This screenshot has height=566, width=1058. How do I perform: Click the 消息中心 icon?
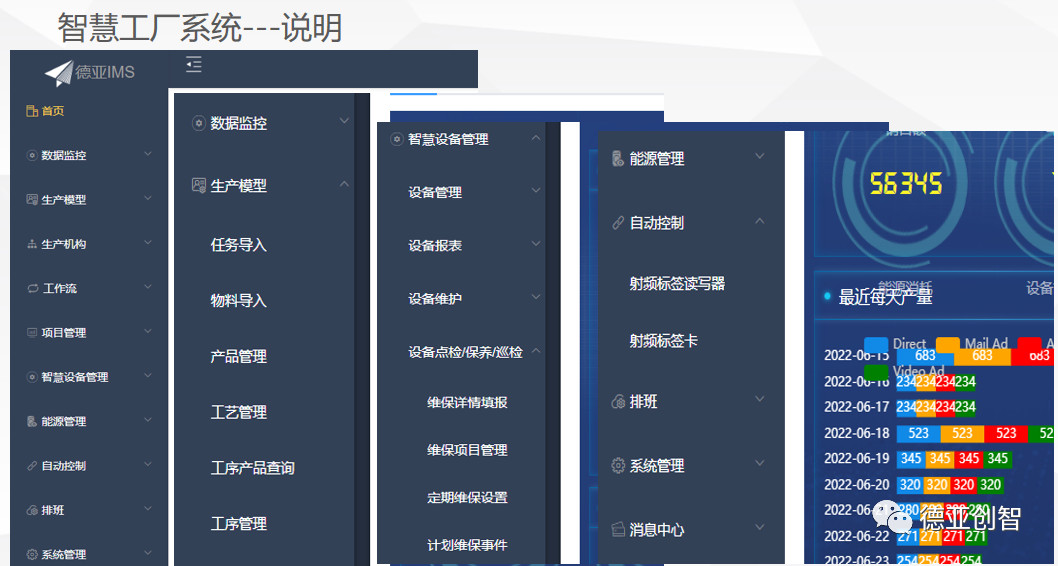[618, 529]
